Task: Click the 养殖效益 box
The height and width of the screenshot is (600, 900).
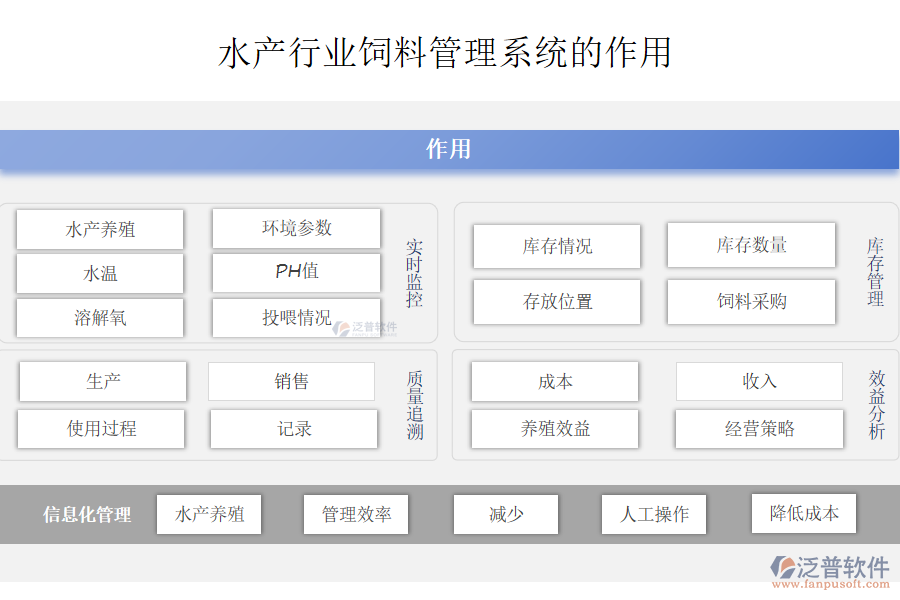Action: 555,429
